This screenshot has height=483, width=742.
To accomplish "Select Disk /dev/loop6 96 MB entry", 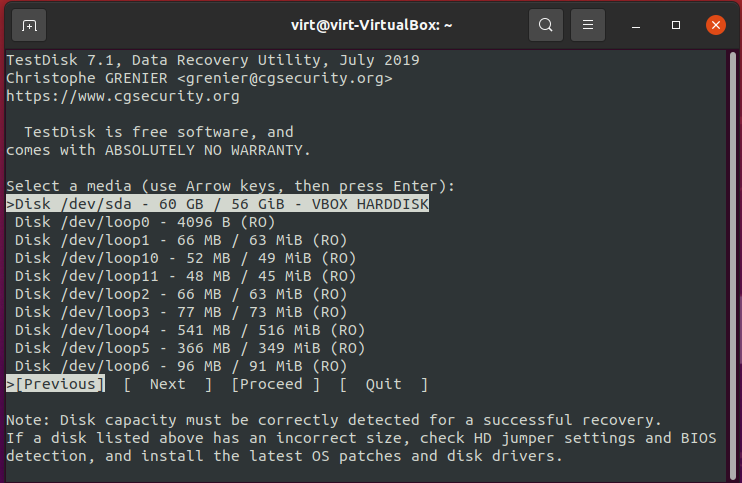I will point(181,366).
